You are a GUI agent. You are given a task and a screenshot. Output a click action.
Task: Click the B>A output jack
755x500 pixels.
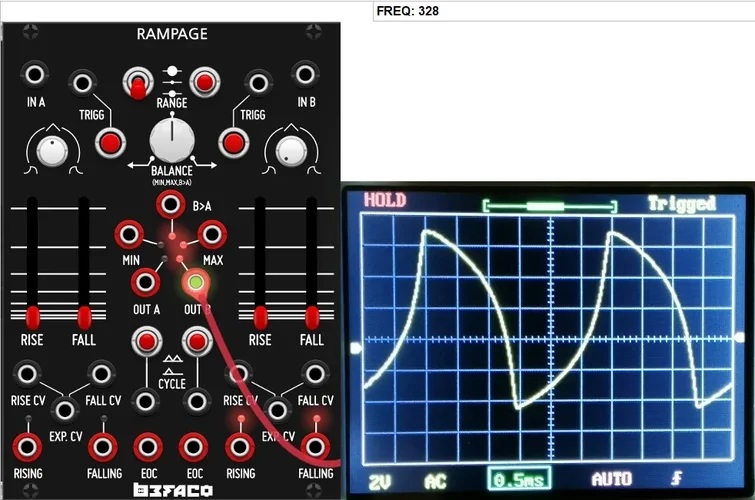170,204
